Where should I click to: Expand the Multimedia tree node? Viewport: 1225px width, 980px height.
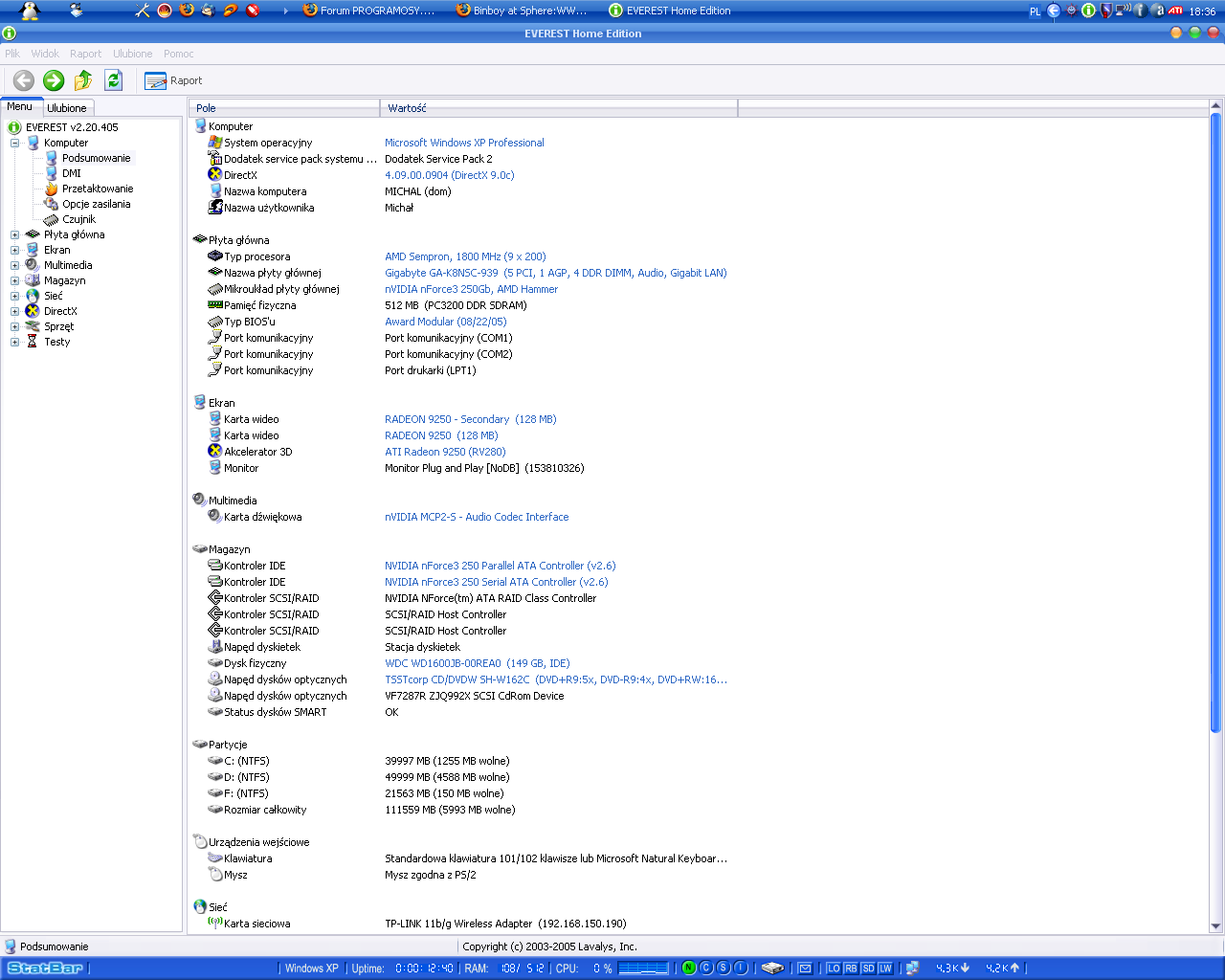pyautogui.click(x=15, y=265)
